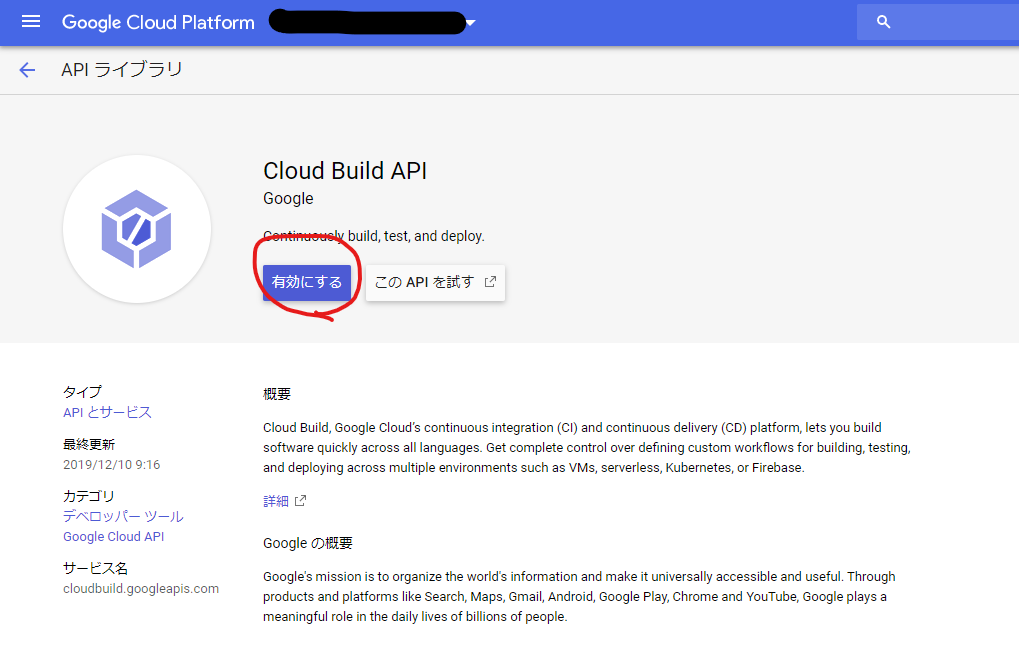Click the 有効にする enable button
The width and height of the screenshot is (1019, 657).
click(x=307, y=282)
